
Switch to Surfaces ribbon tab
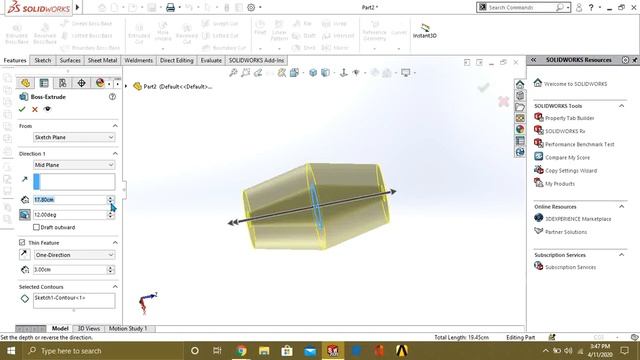coord(70,60)
